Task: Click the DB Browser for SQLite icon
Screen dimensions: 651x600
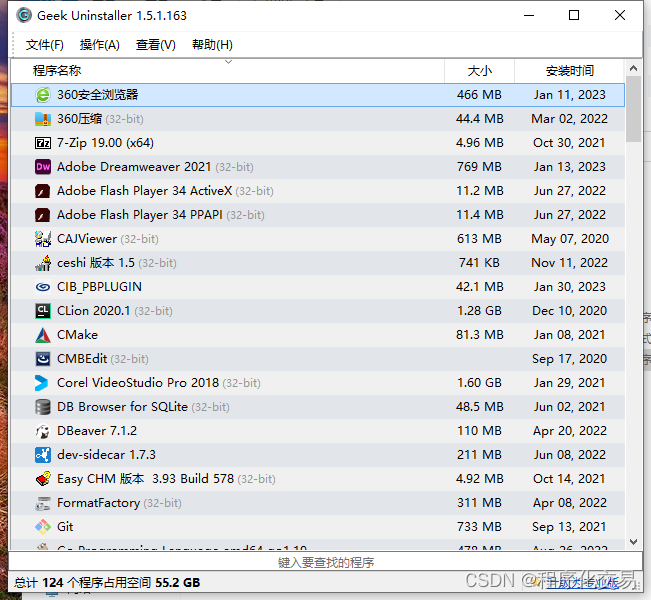Action: point(43,407)
